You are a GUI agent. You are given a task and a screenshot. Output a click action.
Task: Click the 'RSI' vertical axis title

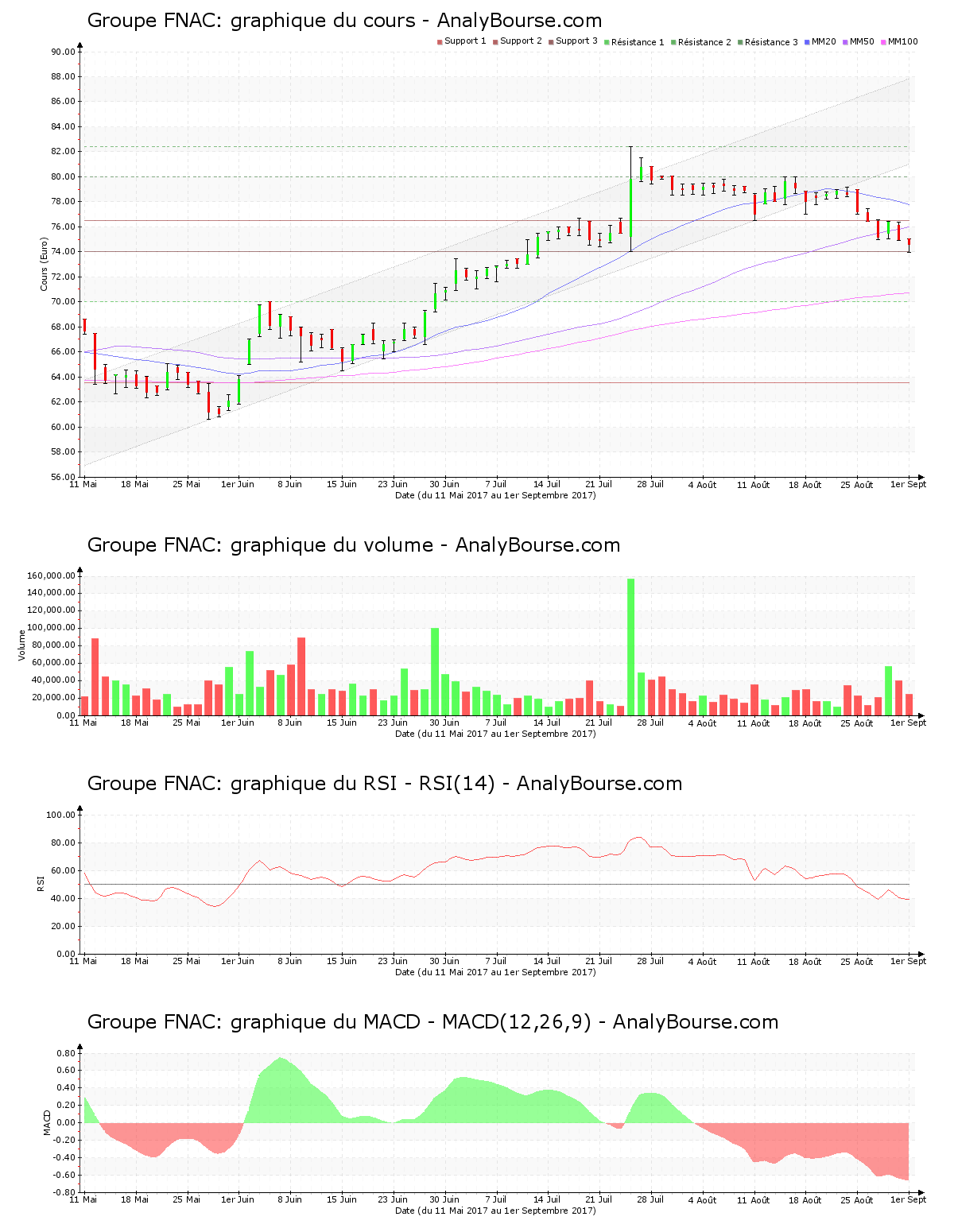coord(41,884)
